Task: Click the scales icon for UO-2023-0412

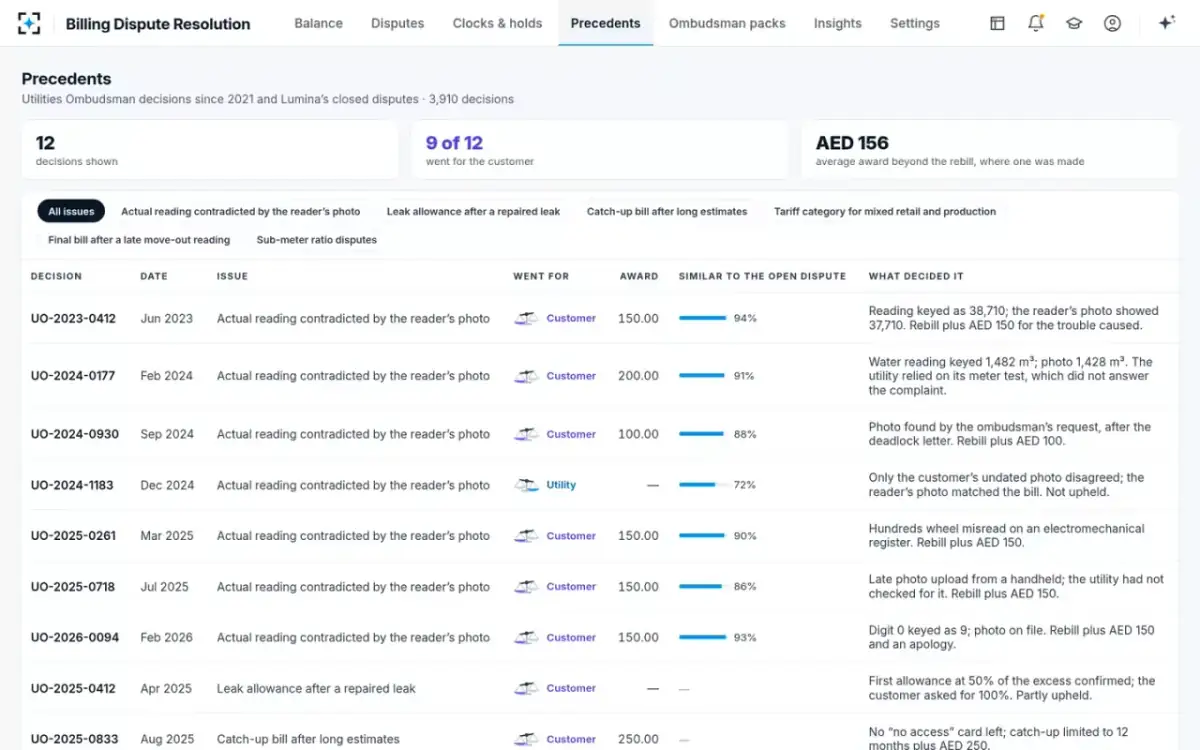Action: coord(526,318)
